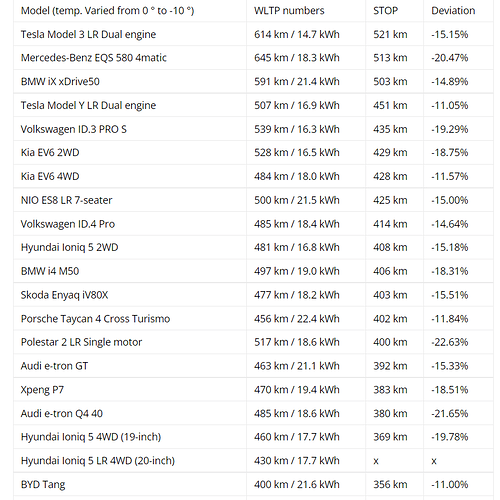
Task: Select the NIO ES8 LR 7-seater cell
Action: [x=130, y=200]
